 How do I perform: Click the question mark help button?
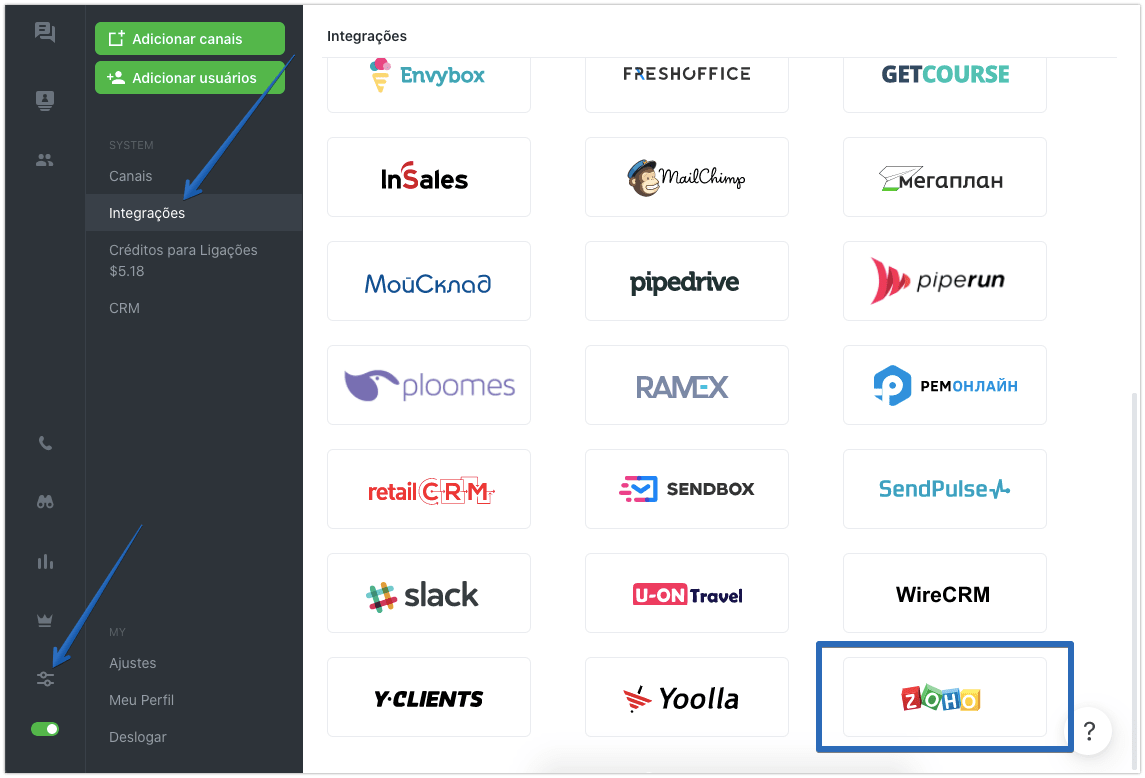(1090, 731)
